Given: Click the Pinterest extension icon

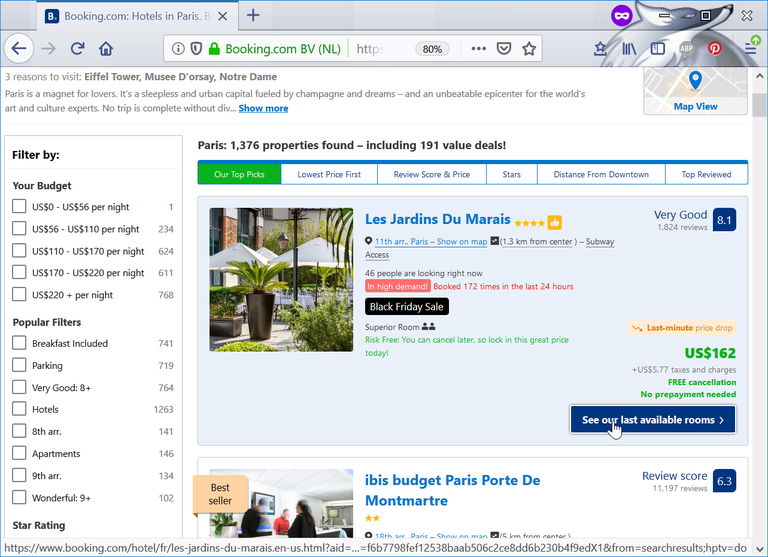Looking at the screenshot, I should 715,48.
